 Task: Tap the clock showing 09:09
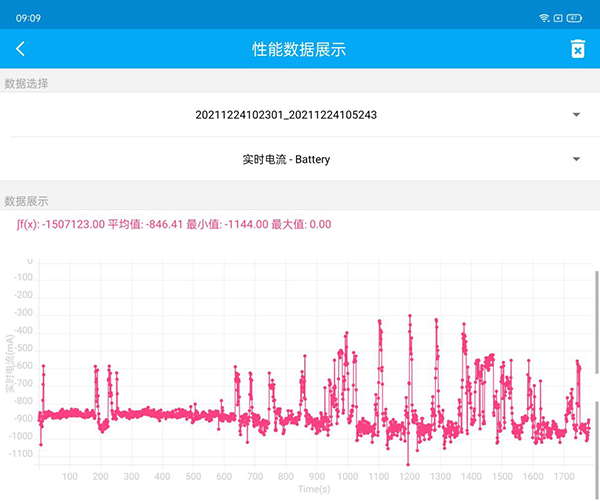tap(29, 18)
